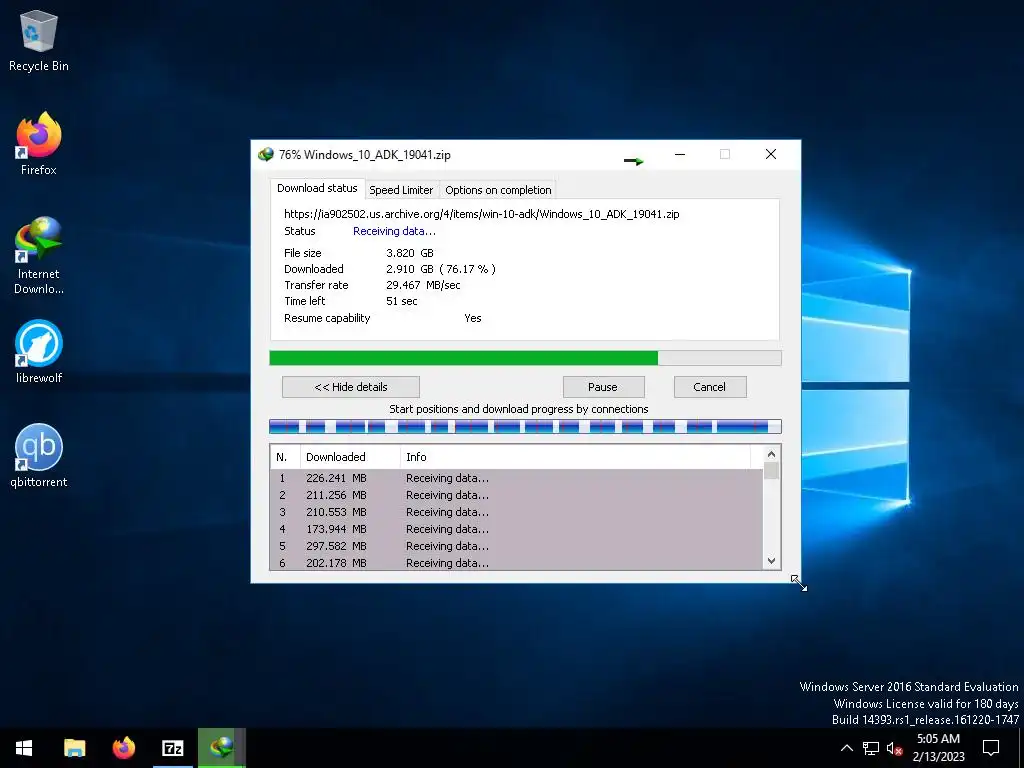Switch to the Download status tab
The image size is (1024, 768).
click(317, 188)
